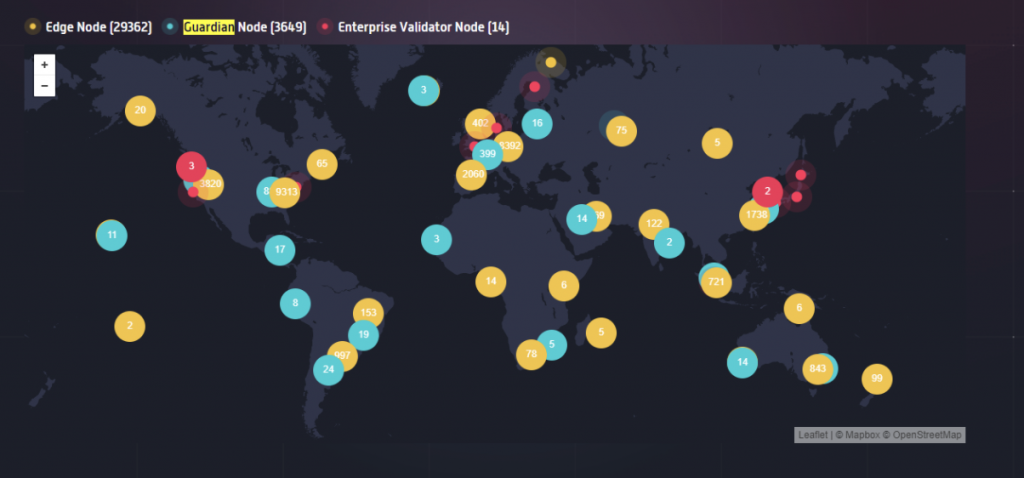Select the yellow 122 cluster
Viewport: 1024px width, 478px height.
click(x=654, y=224)
